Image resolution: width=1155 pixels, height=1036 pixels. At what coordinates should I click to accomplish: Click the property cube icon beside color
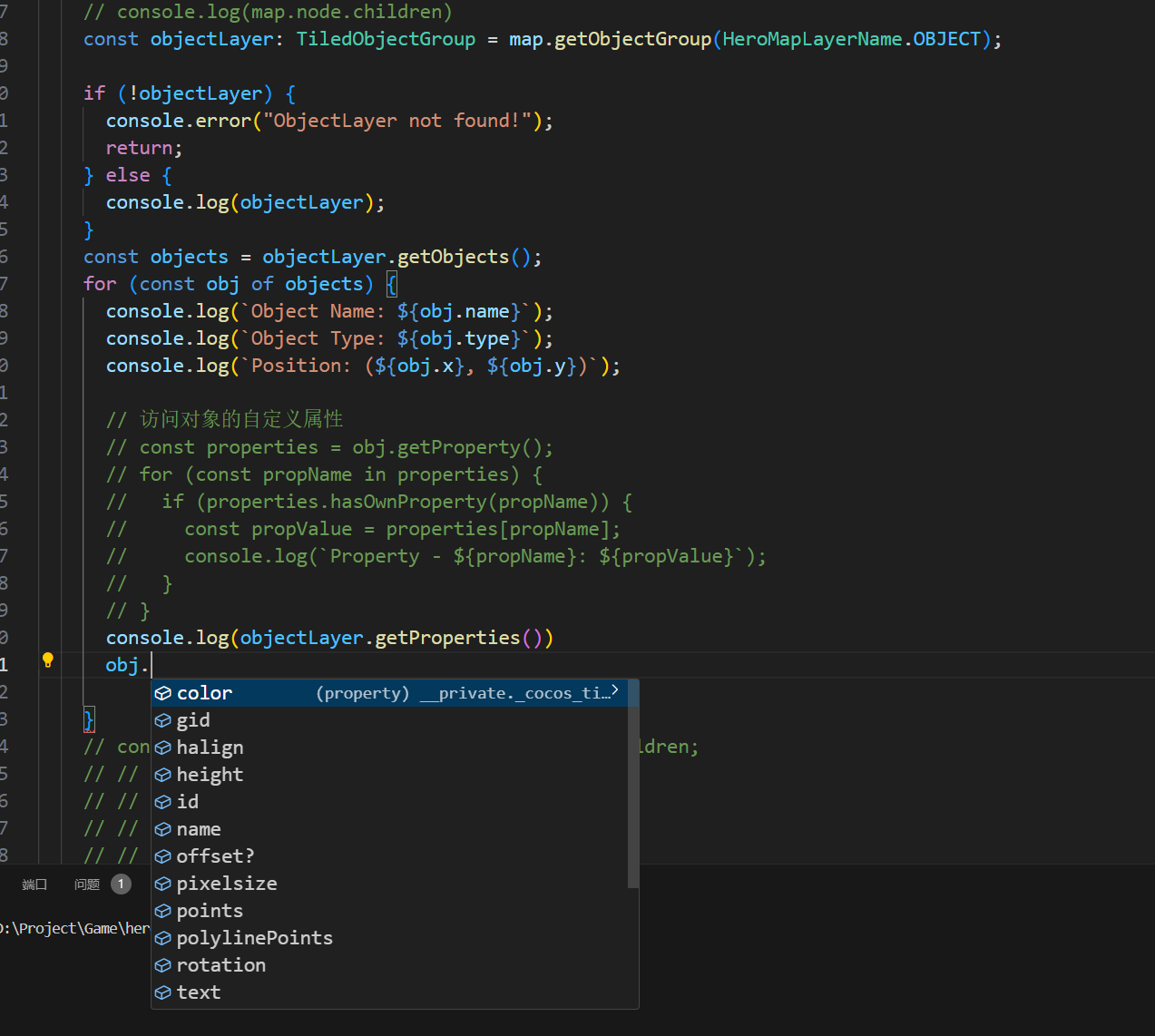click(163, 693)
